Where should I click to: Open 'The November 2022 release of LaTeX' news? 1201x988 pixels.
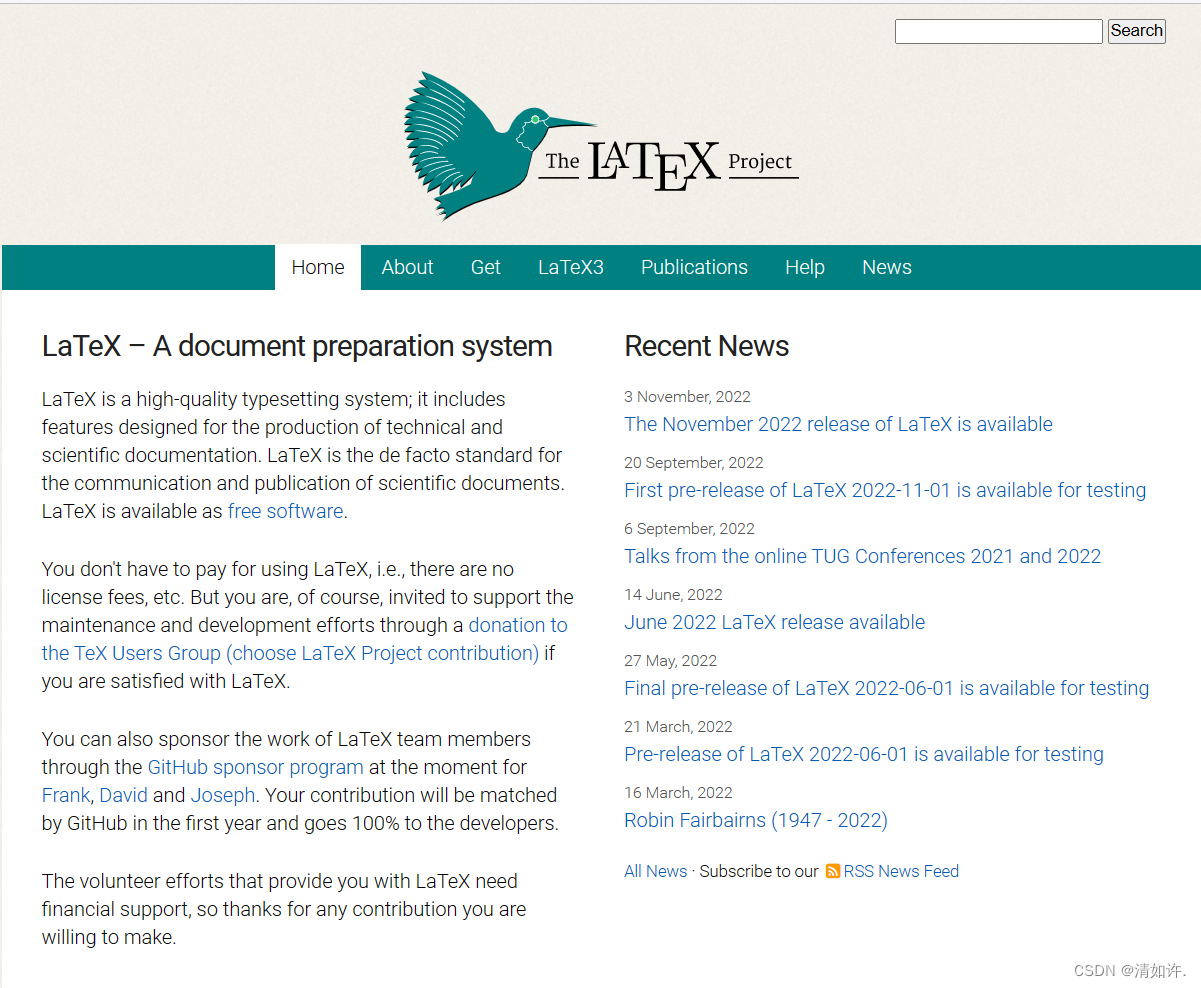tap(838, 424)
